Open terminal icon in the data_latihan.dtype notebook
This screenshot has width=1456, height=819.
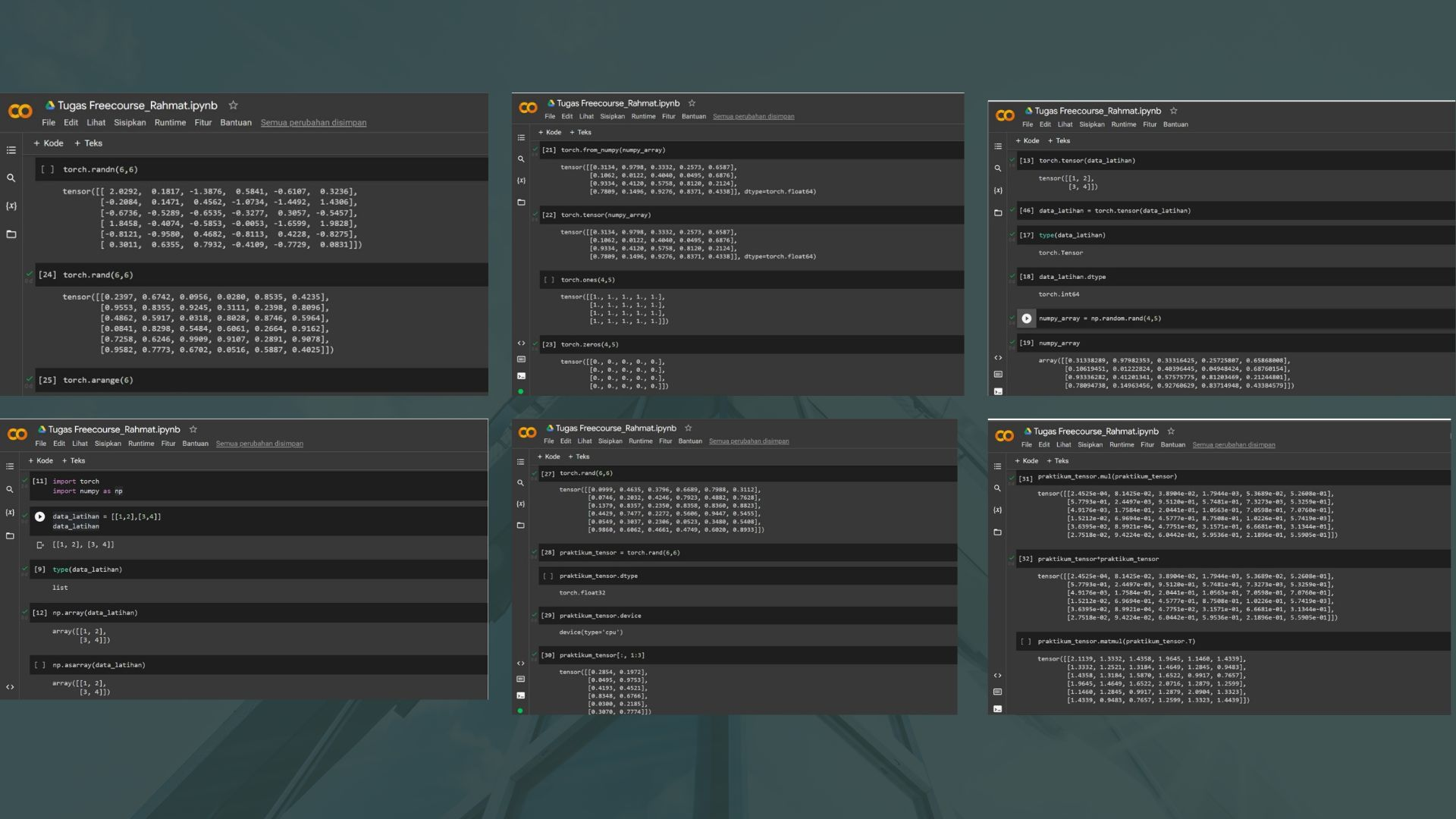click(998, 391)
